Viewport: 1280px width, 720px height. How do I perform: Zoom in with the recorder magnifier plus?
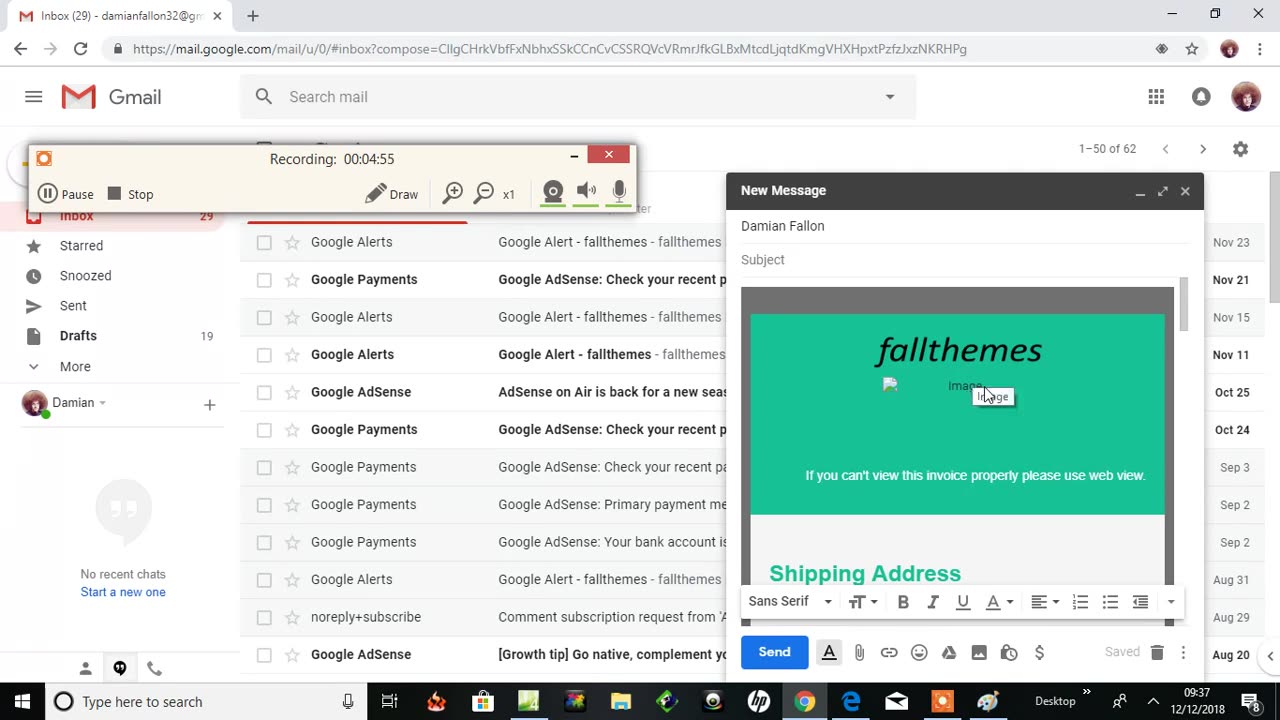453,194
